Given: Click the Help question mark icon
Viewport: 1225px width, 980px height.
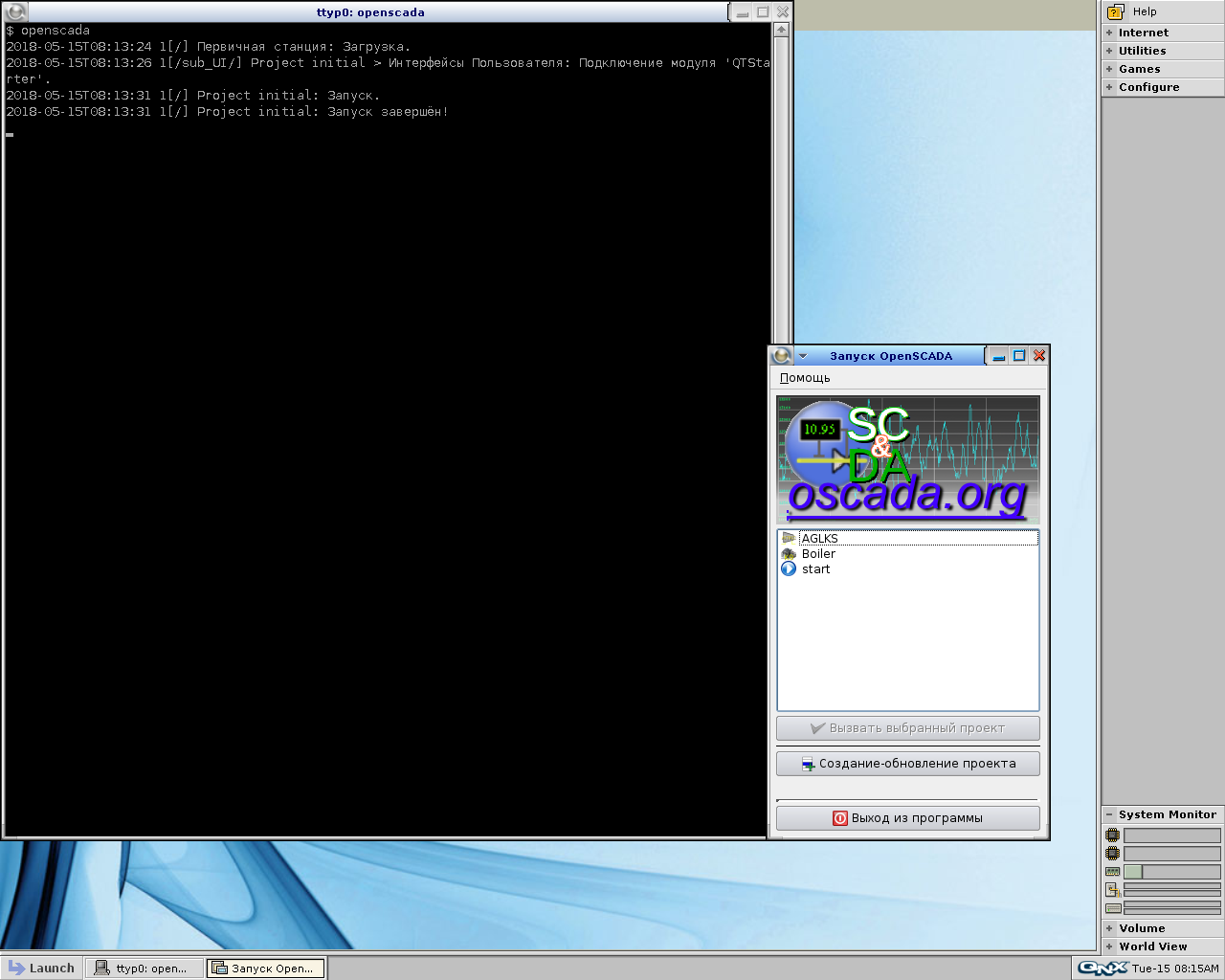Looking at the screenshot, I should [1115, 11].
